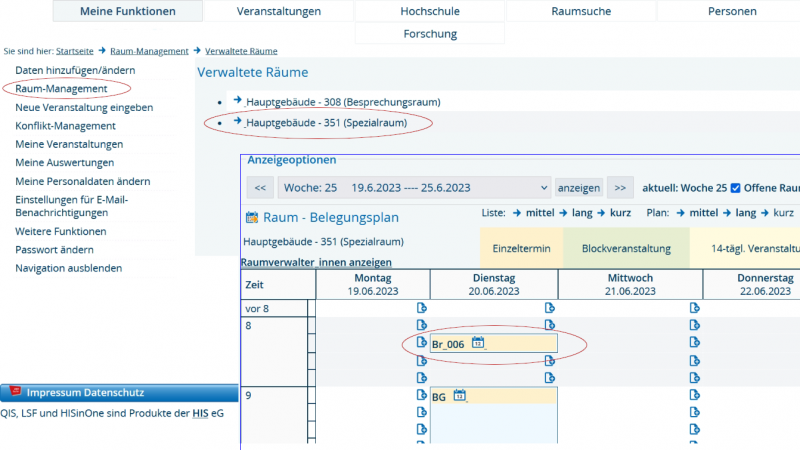Viewport: 800px width, 450px height.
Task: Open Passwort ändern in sidebar
Action: coord(54,250)
